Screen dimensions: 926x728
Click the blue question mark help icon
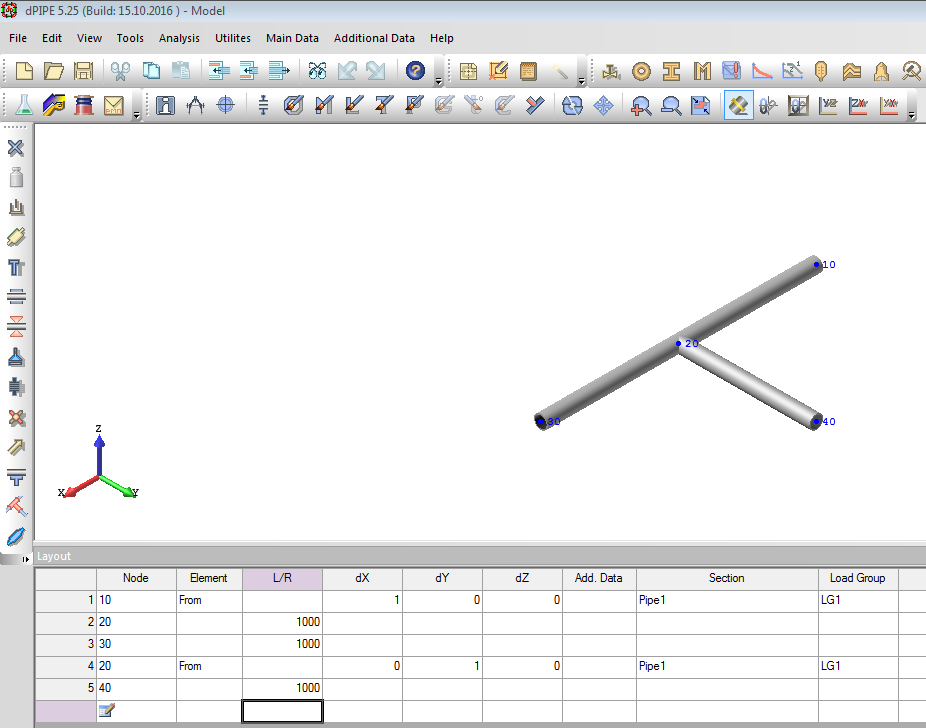click(415, 71)
